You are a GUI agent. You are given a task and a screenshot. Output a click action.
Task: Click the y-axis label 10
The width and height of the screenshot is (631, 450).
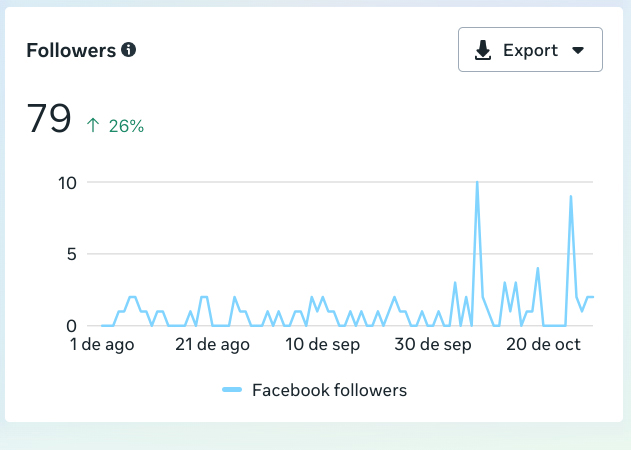pos(67,183)
